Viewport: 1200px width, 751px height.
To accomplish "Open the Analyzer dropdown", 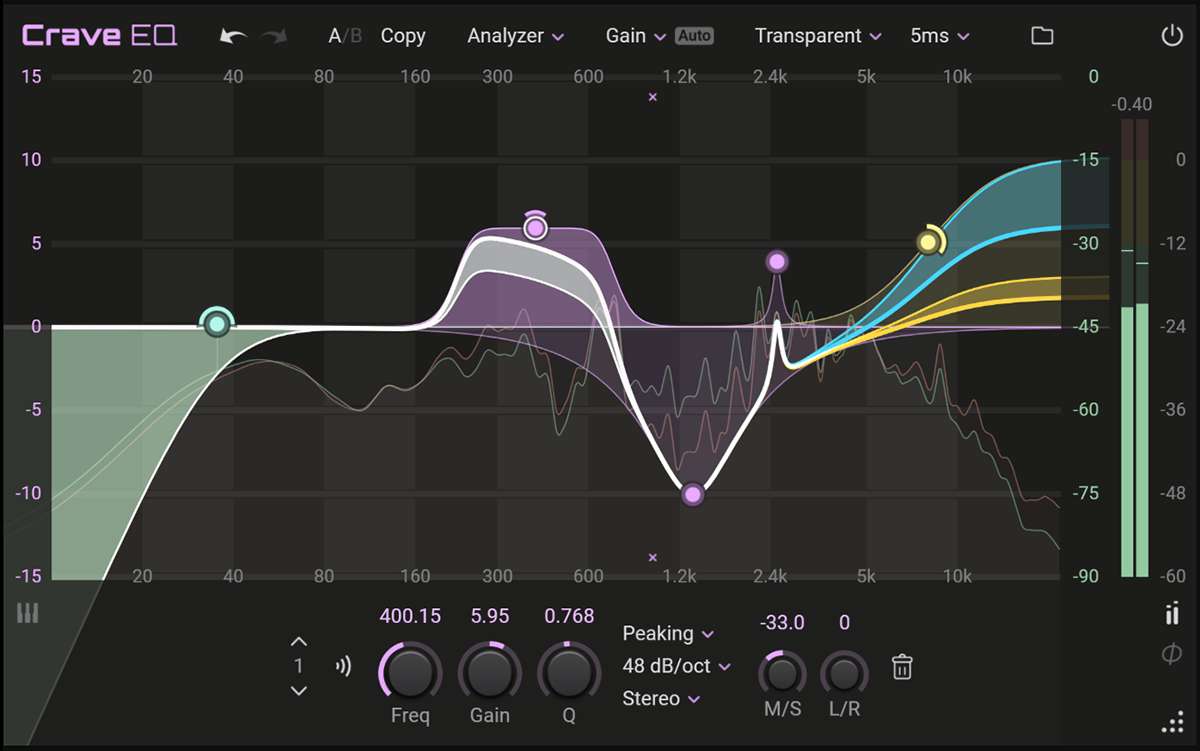I will [515, 36].
